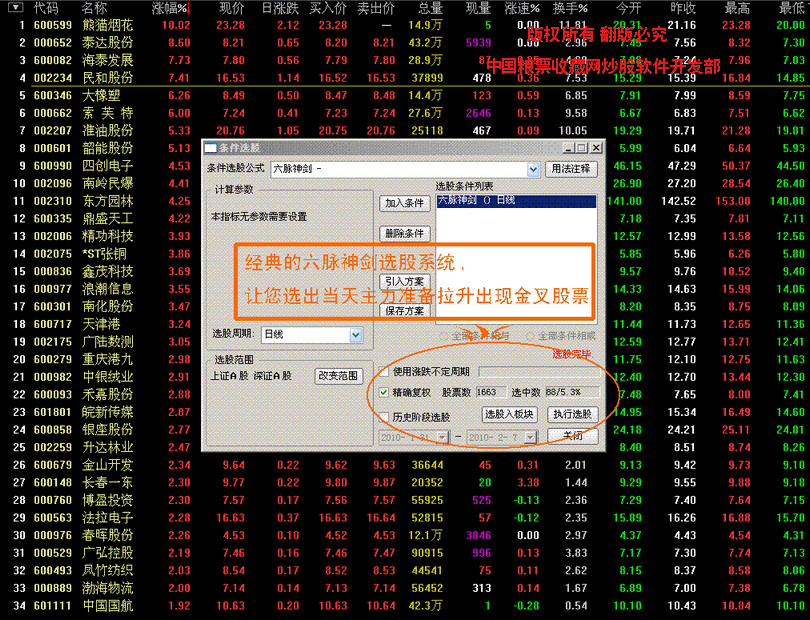Sort by the 代码 column header
The width and height of the screenshot is (810, 620).
pos(45,8)
